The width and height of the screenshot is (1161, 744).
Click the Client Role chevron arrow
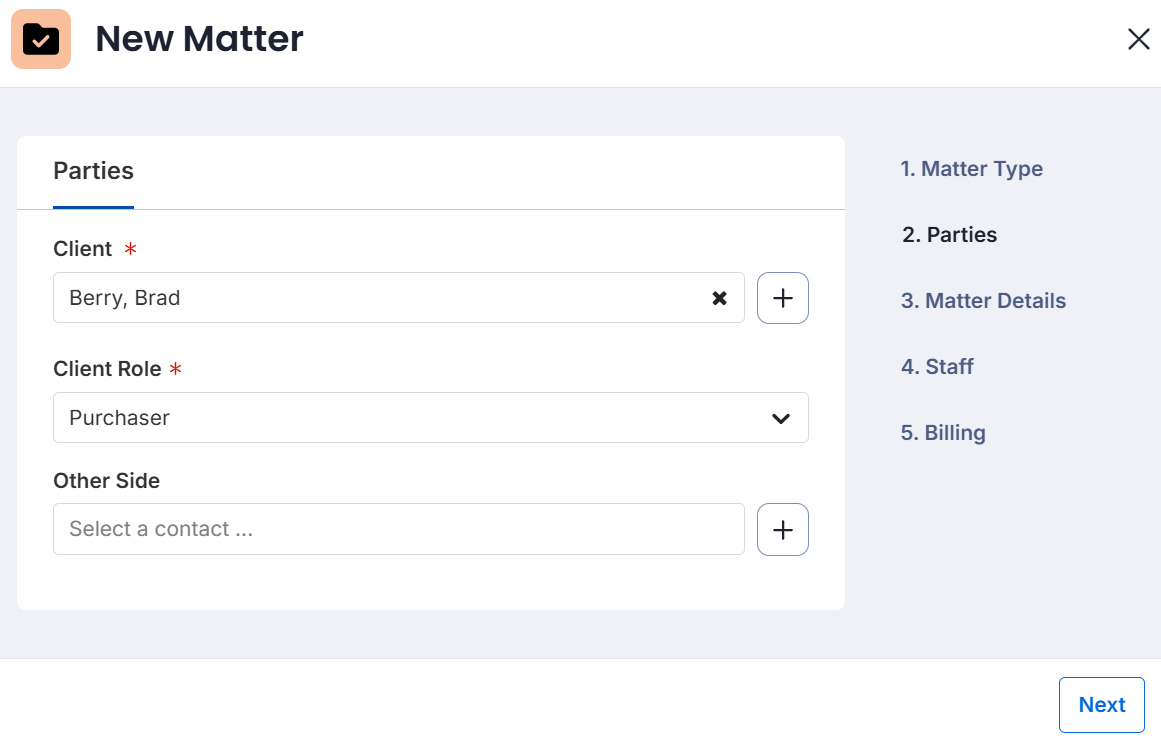coord(781,418)
